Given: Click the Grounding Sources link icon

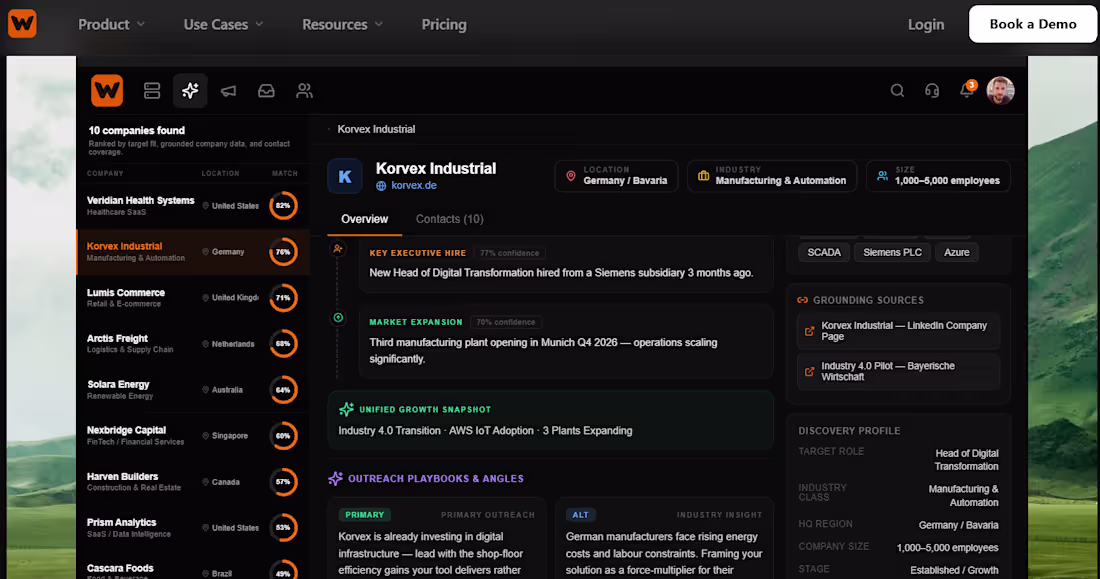Looking at the screenshot, I should click(803, 300).
